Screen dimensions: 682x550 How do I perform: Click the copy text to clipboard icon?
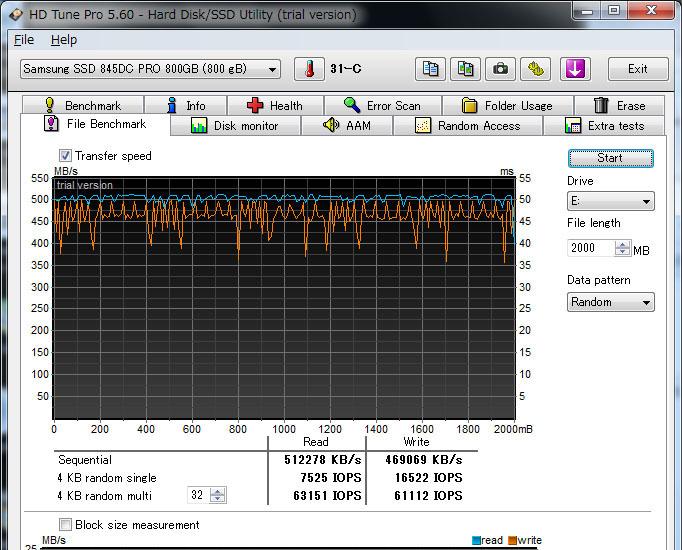point(431,69)
